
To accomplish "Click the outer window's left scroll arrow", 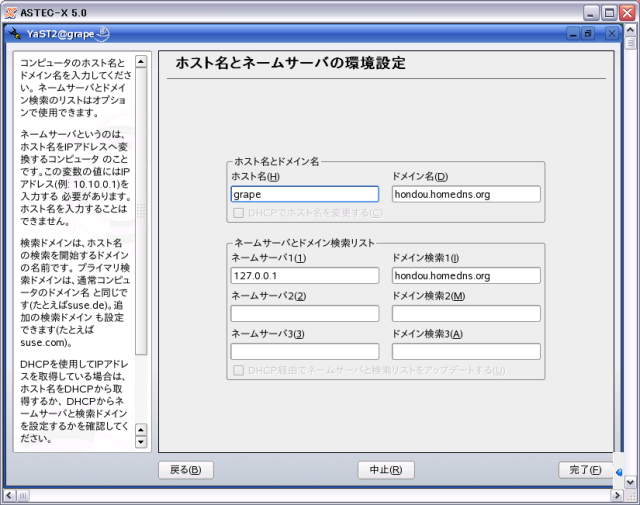I will [9, 494].
